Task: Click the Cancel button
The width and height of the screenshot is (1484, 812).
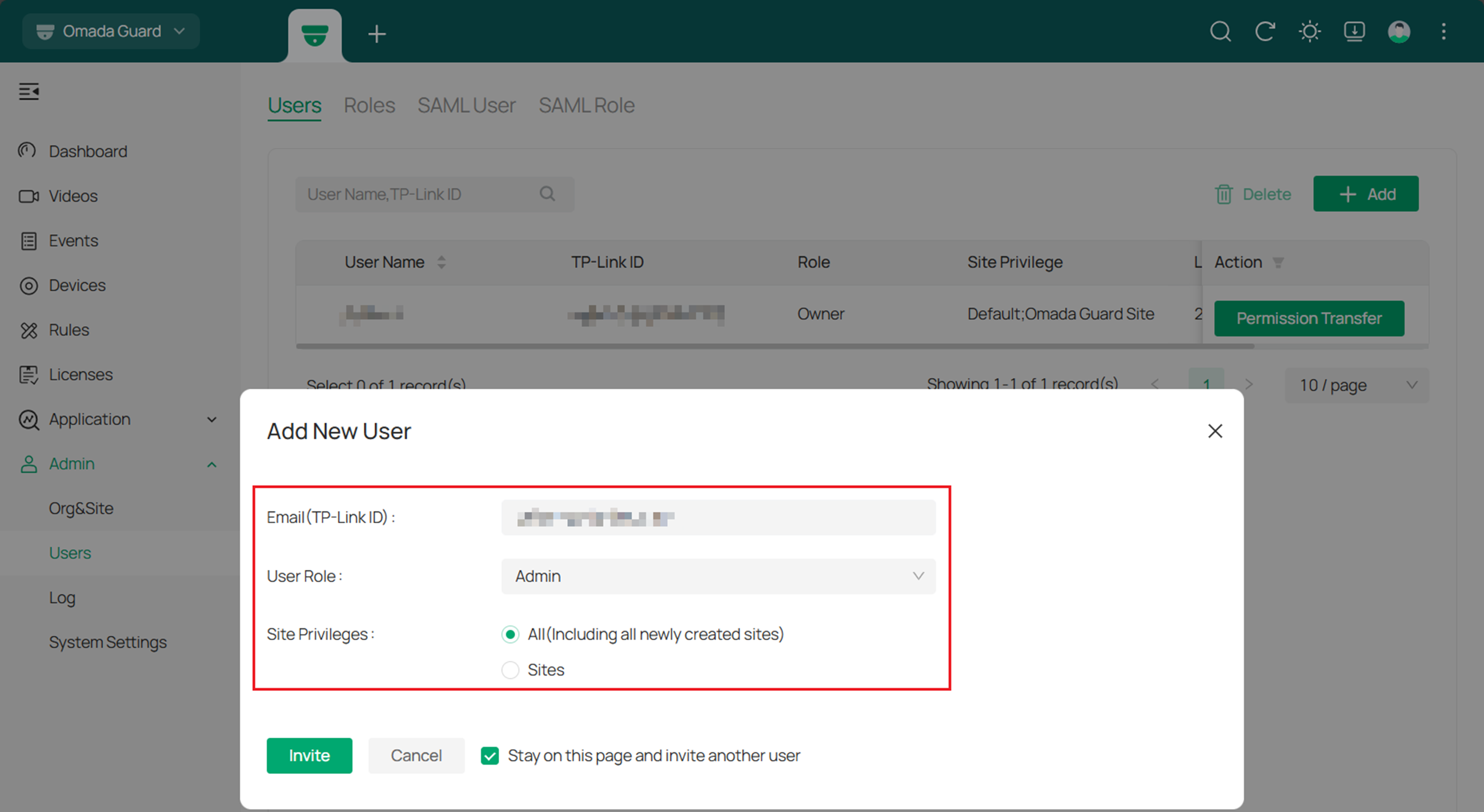Action: [x=416, y=756]
